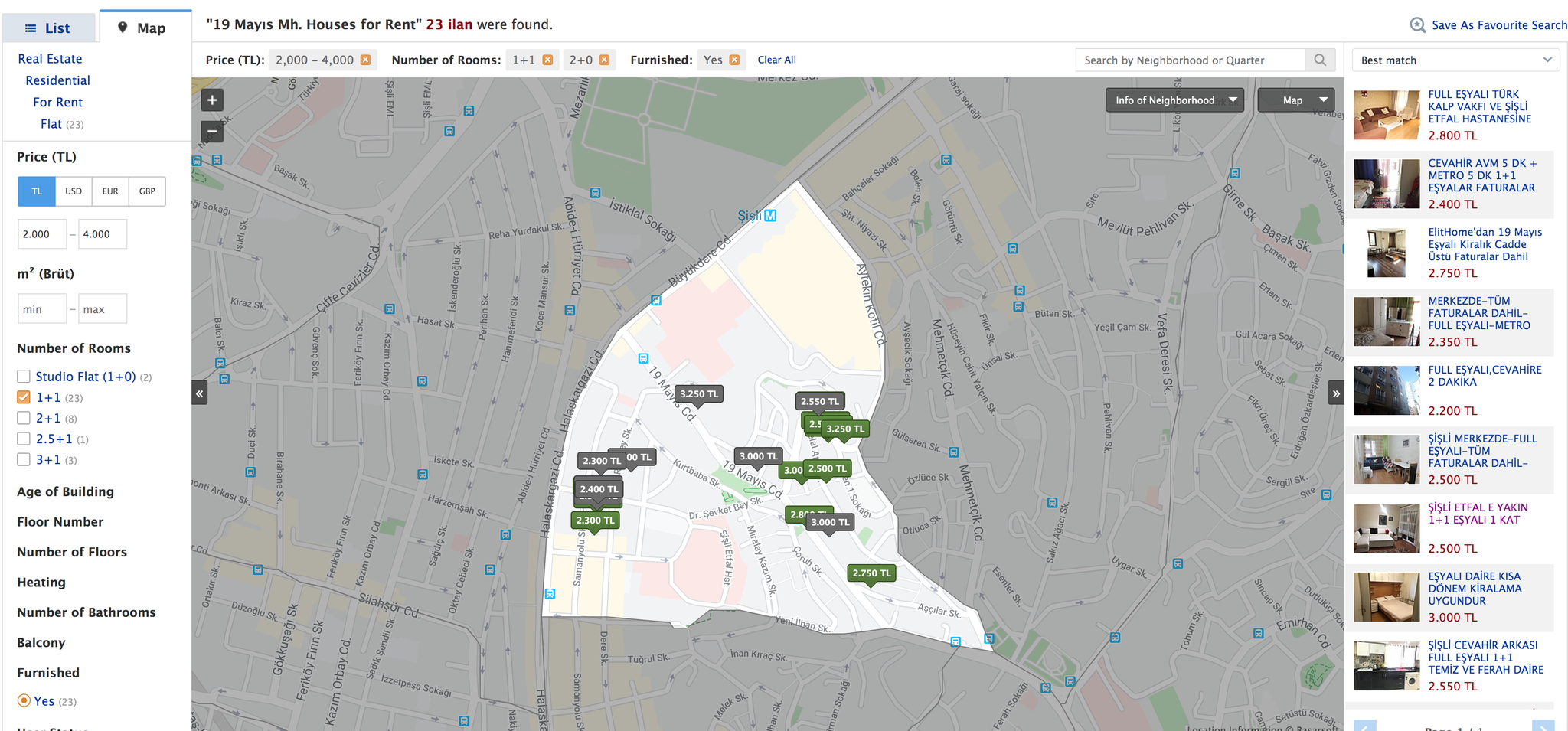Image resolution: width=1568 pixels, height=731 pixels.
Task: Tick the 3+1 rooms checkbox
Action: click(x=24, y=459)
